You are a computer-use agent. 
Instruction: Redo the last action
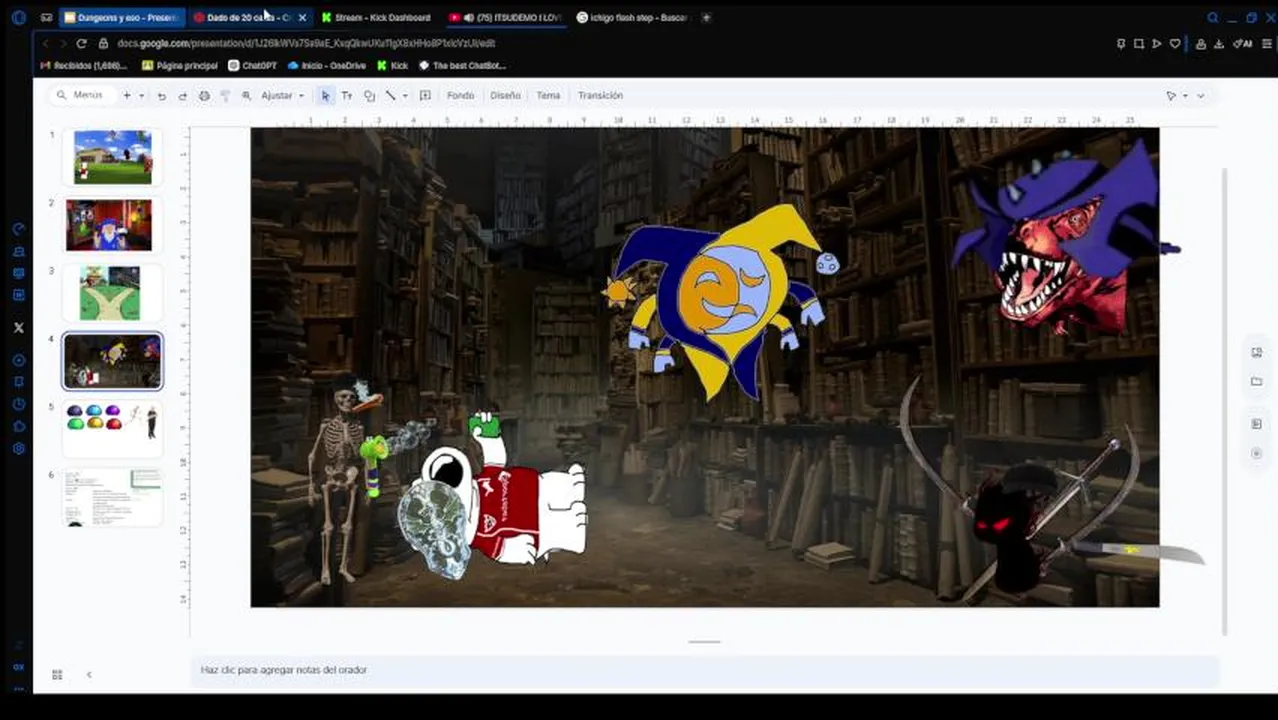182,96
